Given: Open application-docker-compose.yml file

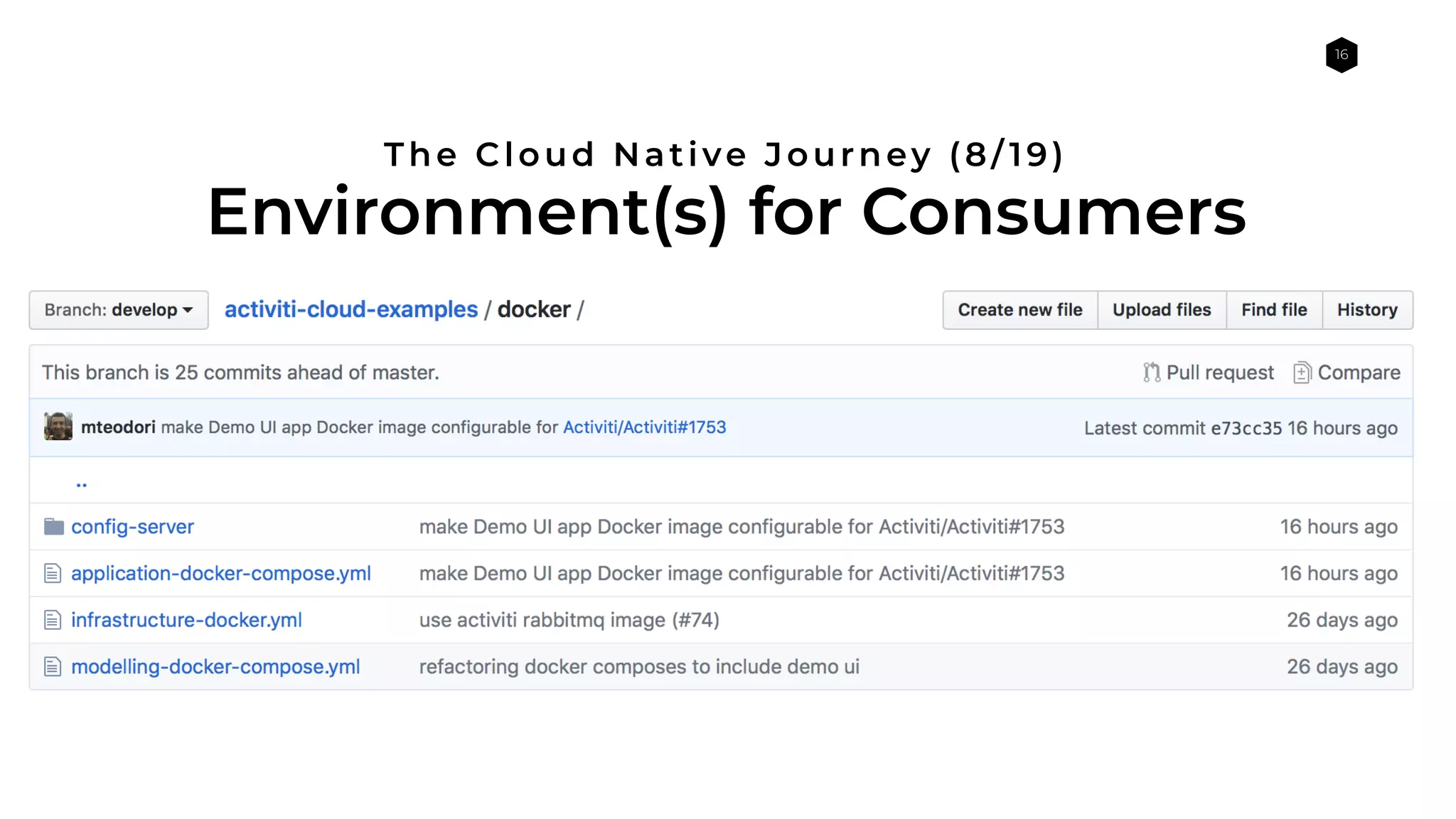Looking at the screenshot, I should tap(221, 573).
